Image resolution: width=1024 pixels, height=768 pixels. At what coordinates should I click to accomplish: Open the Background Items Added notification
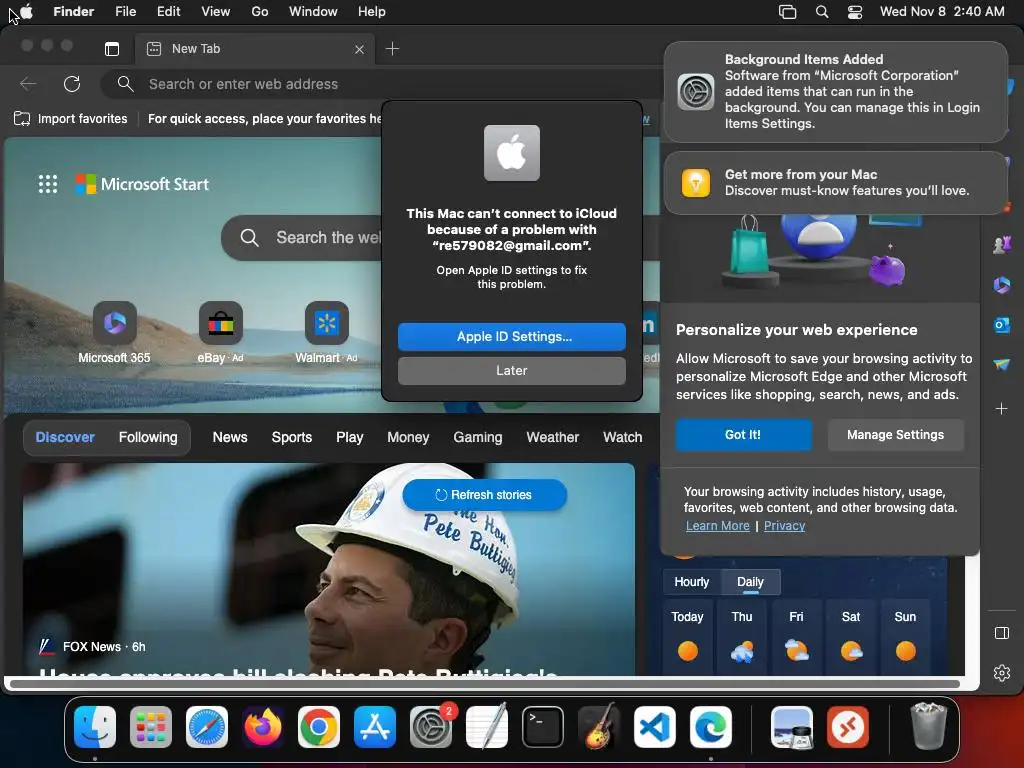coord(836,91)
